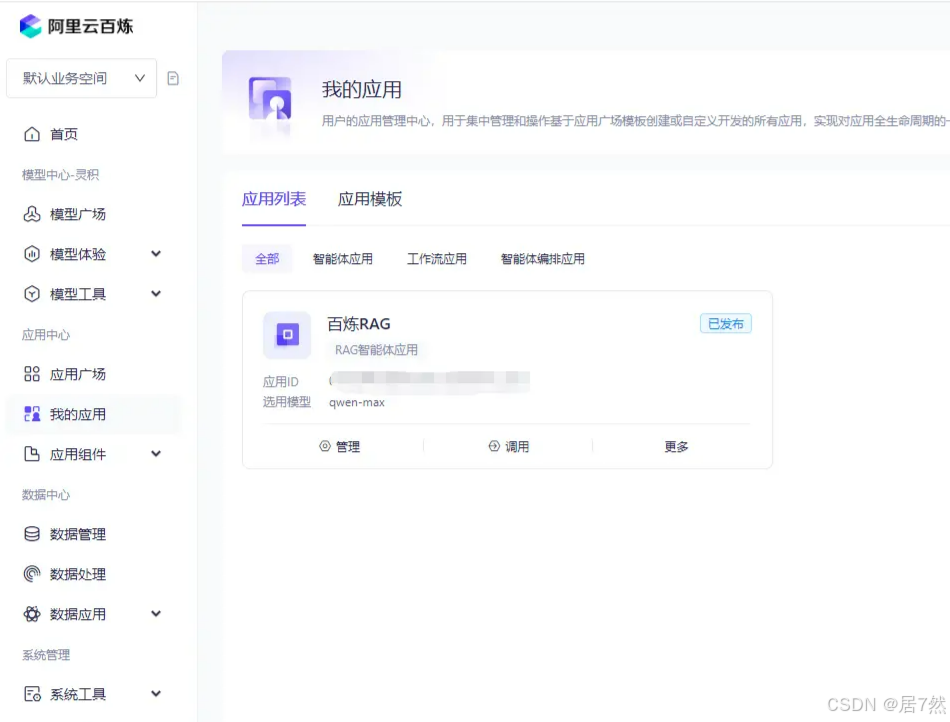Click the 我的应用 sidebar icon
Screen dimensions: 950x722
32,414
